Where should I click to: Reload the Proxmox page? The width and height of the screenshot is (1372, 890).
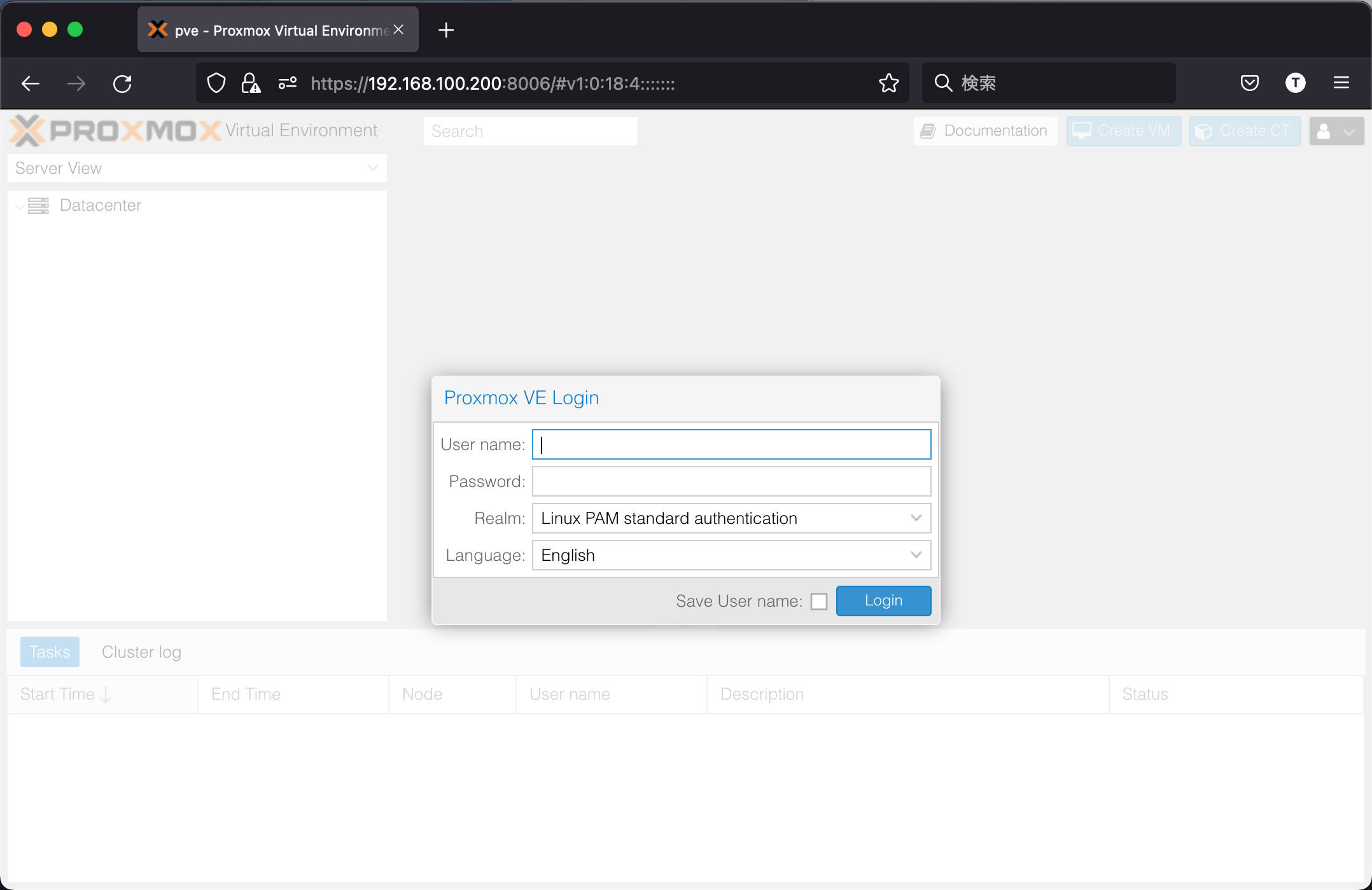[x=122, y=83]
